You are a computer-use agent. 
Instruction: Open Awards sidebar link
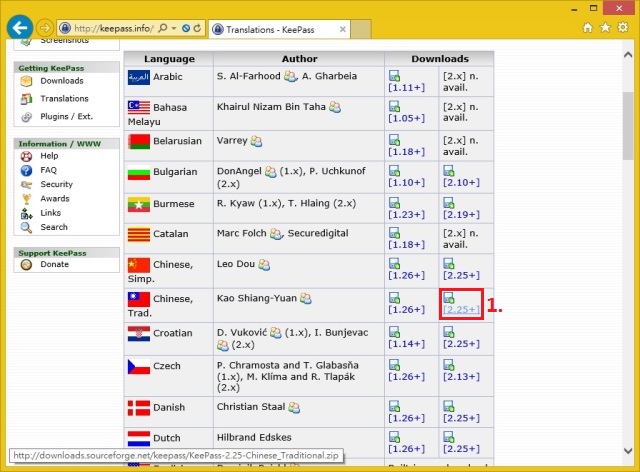tap(55, 198)
